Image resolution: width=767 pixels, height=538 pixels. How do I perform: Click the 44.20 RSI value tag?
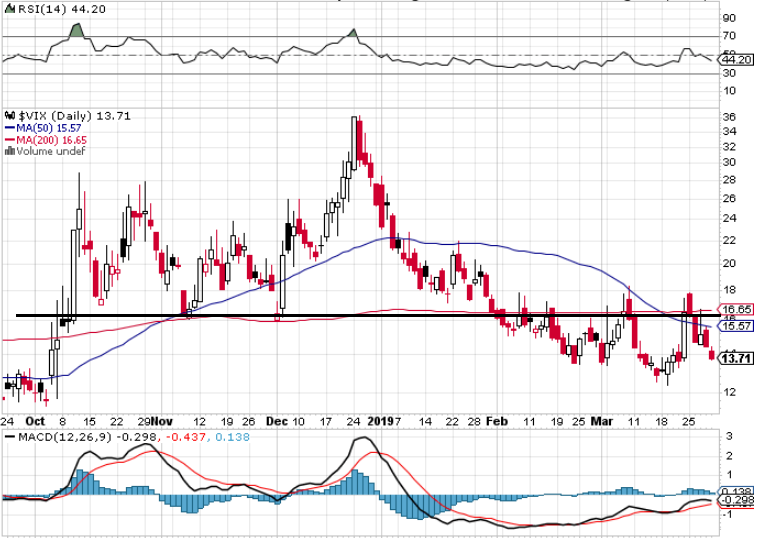(x=736, y=60)
